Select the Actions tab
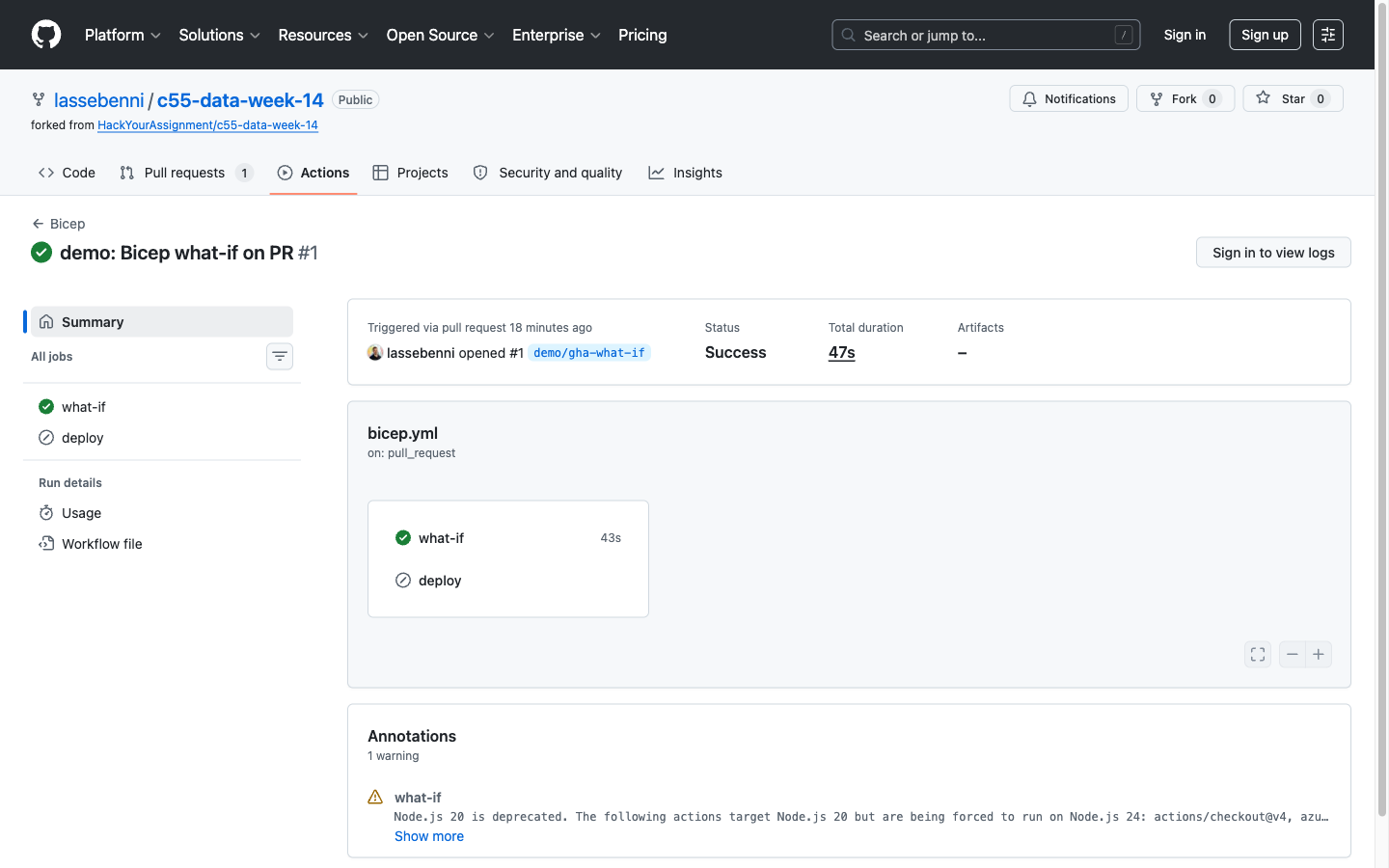This screenshot has height=868, width=1389. 313,173
